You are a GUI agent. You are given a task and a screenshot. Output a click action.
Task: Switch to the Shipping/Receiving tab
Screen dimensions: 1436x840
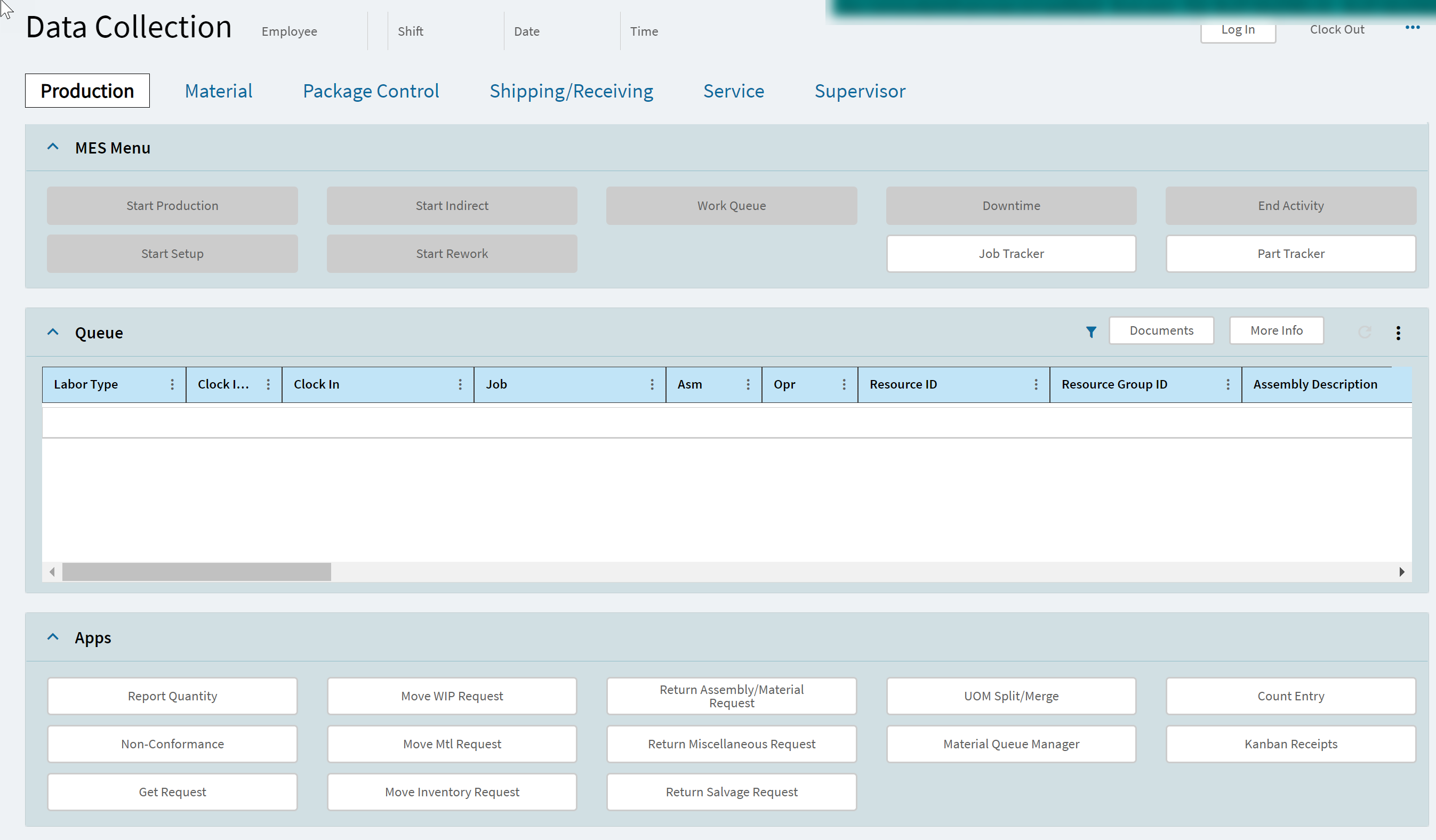572,91
